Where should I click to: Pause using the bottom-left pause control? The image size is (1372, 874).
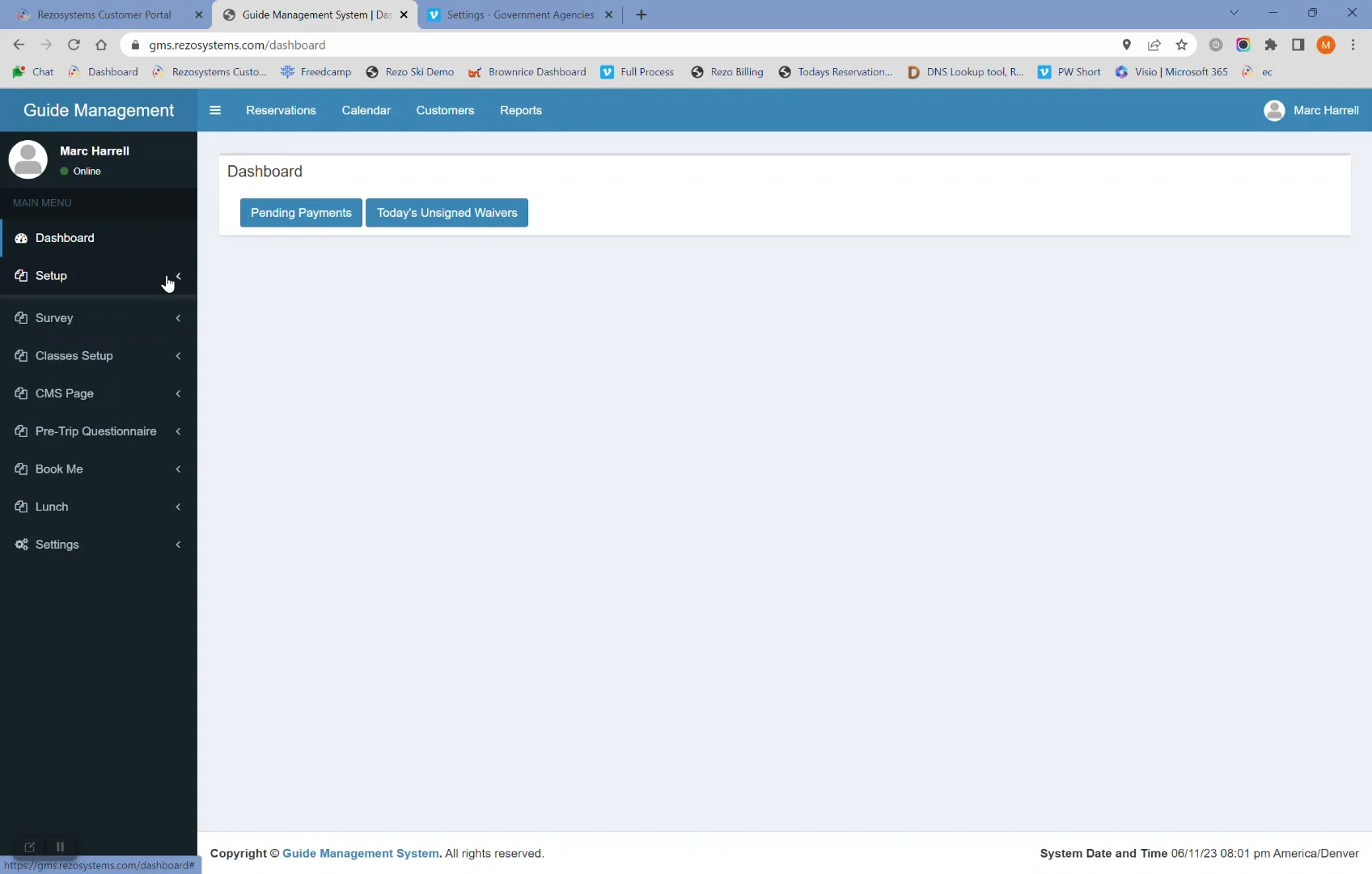tap(60, 846)
